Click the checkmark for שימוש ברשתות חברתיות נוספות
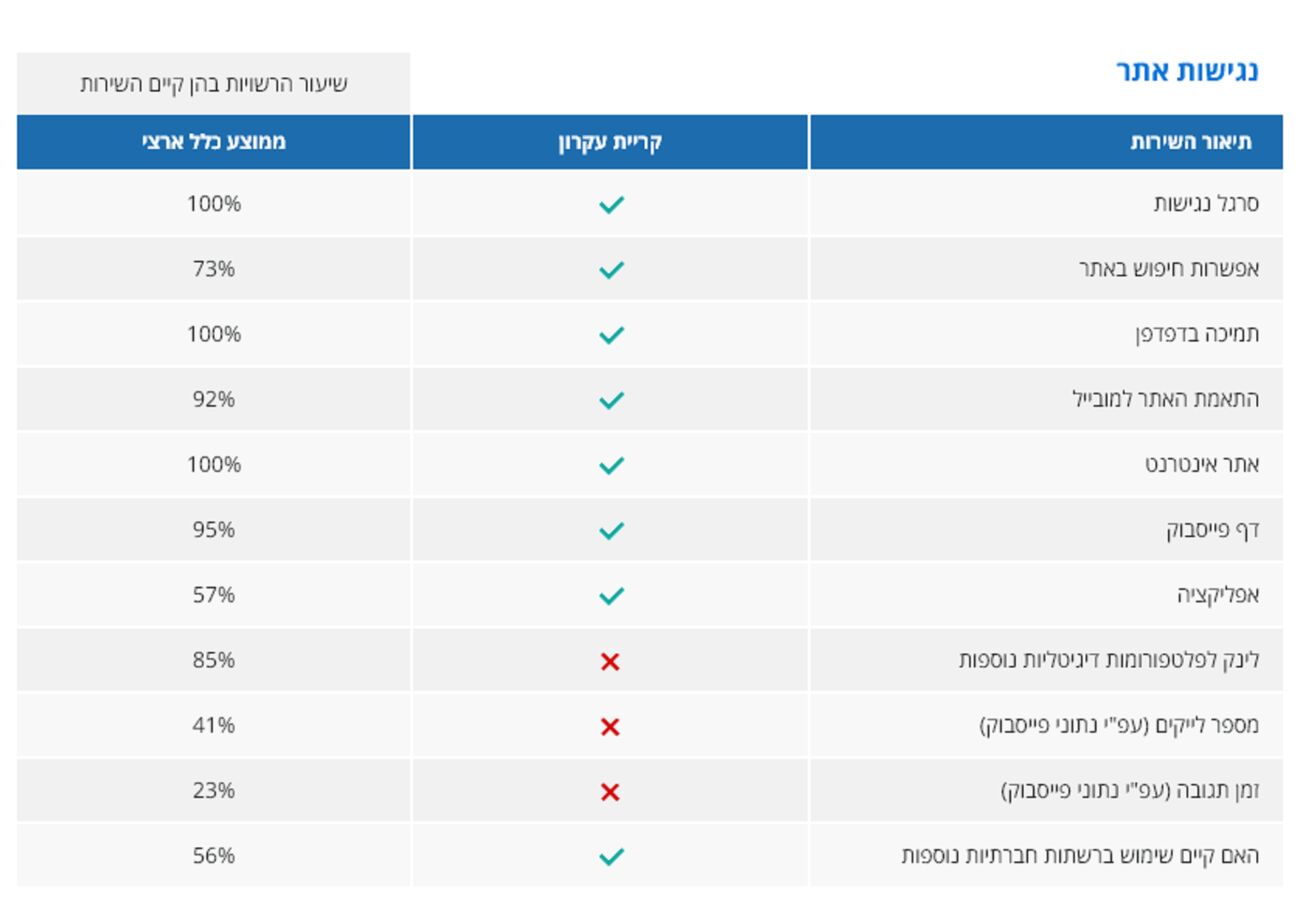This screenshot has width=1300, height=905. coord(611,856)
